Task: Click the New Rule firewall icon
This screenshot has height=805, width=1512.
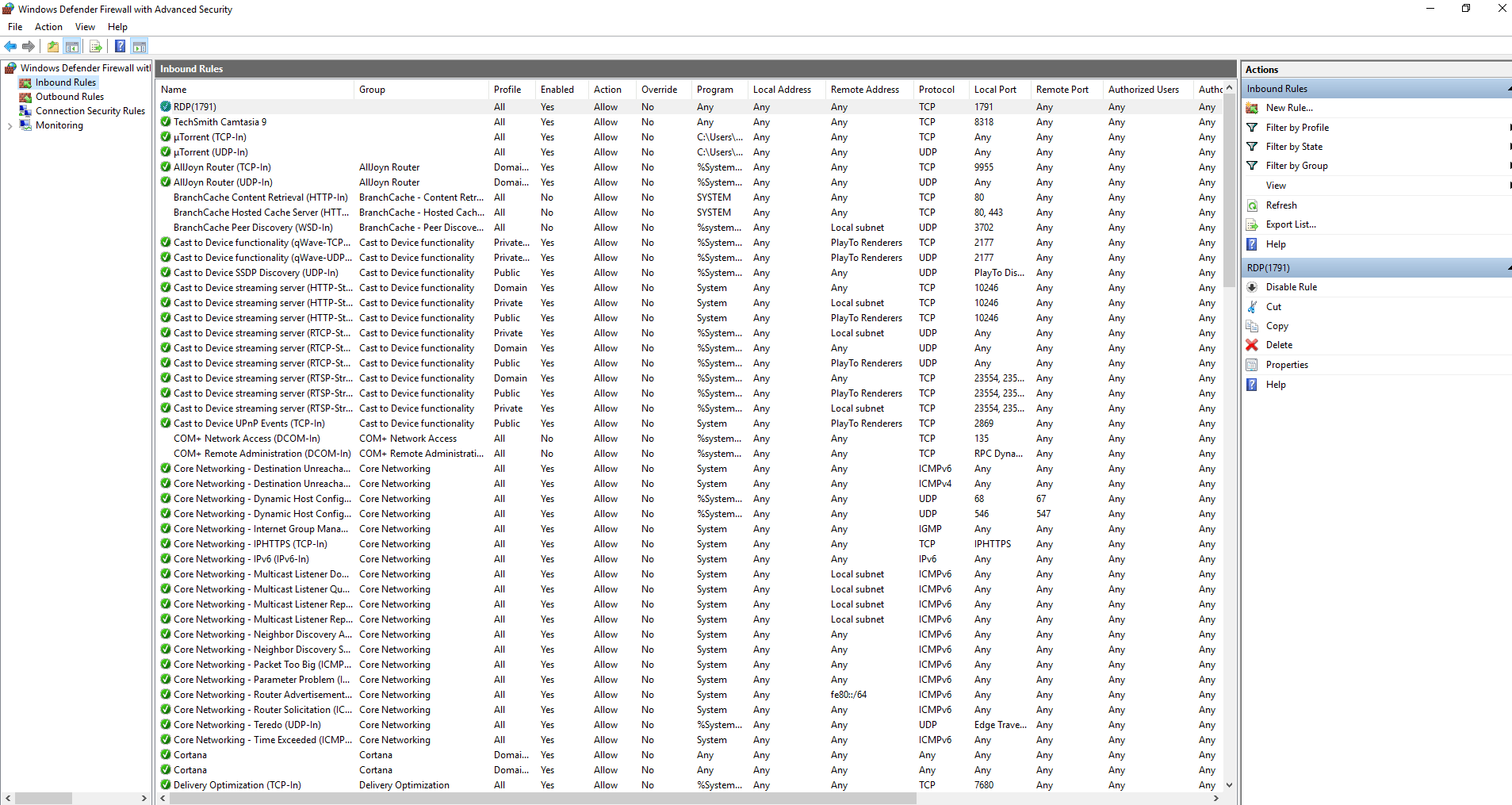Action: pos(1253,108)
